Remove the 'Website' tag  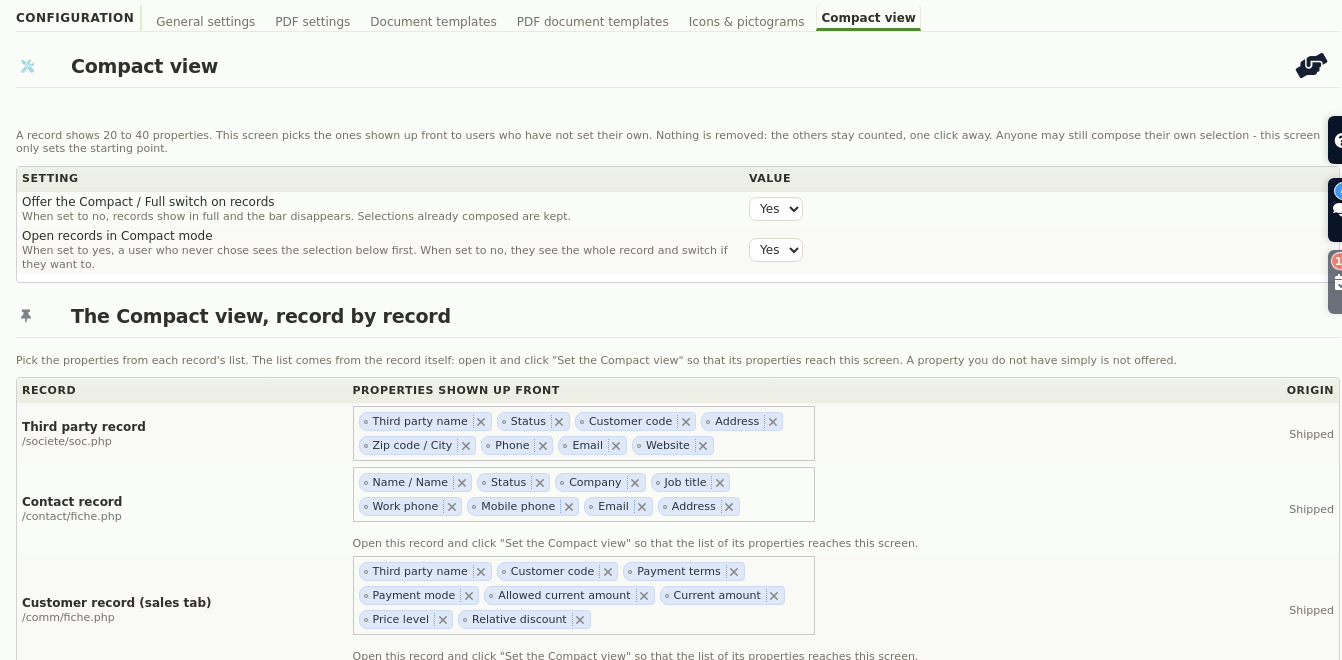703,446
